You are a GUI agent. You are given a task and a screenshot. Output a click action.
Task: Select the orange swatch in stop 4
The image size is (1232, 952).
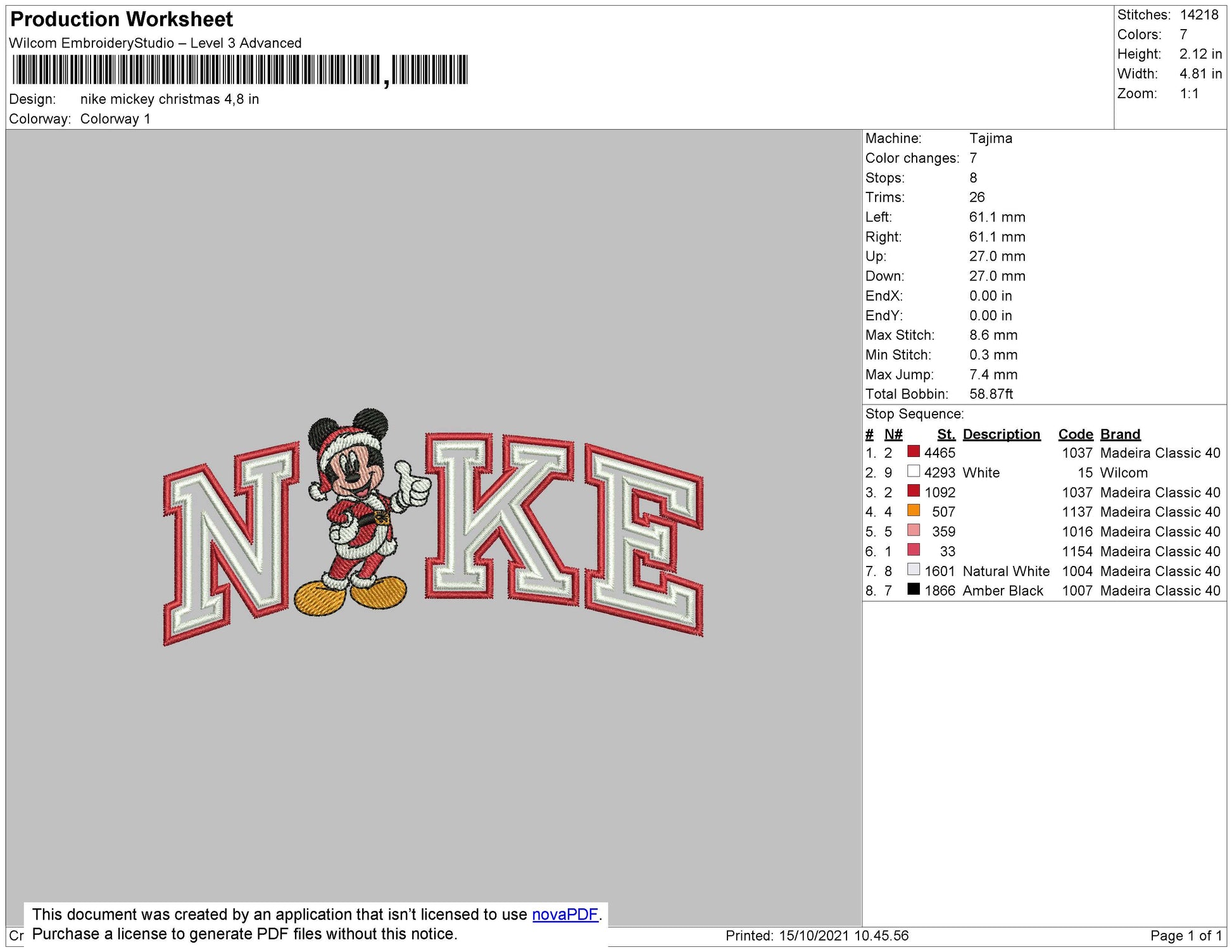pyautogui.click(x=914, y=510)
